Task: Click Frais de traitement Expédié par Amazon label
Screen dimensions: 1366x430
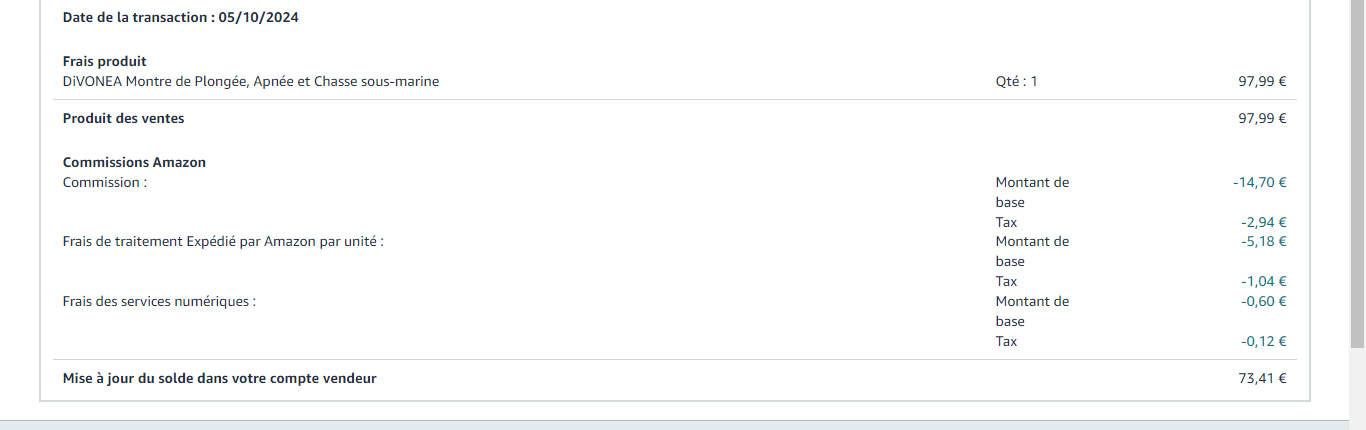Action: coord(223,242)
